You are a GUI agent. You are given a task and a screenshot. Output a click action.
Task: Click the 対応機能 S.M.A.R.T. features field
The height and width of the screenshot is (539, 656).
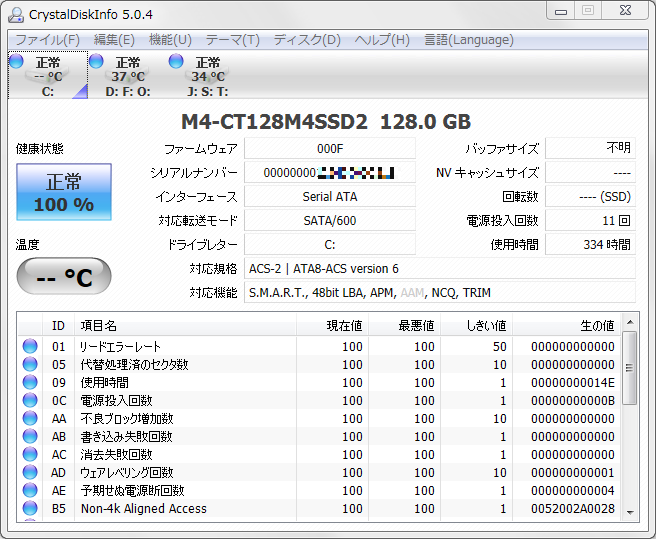pos(440,292)
